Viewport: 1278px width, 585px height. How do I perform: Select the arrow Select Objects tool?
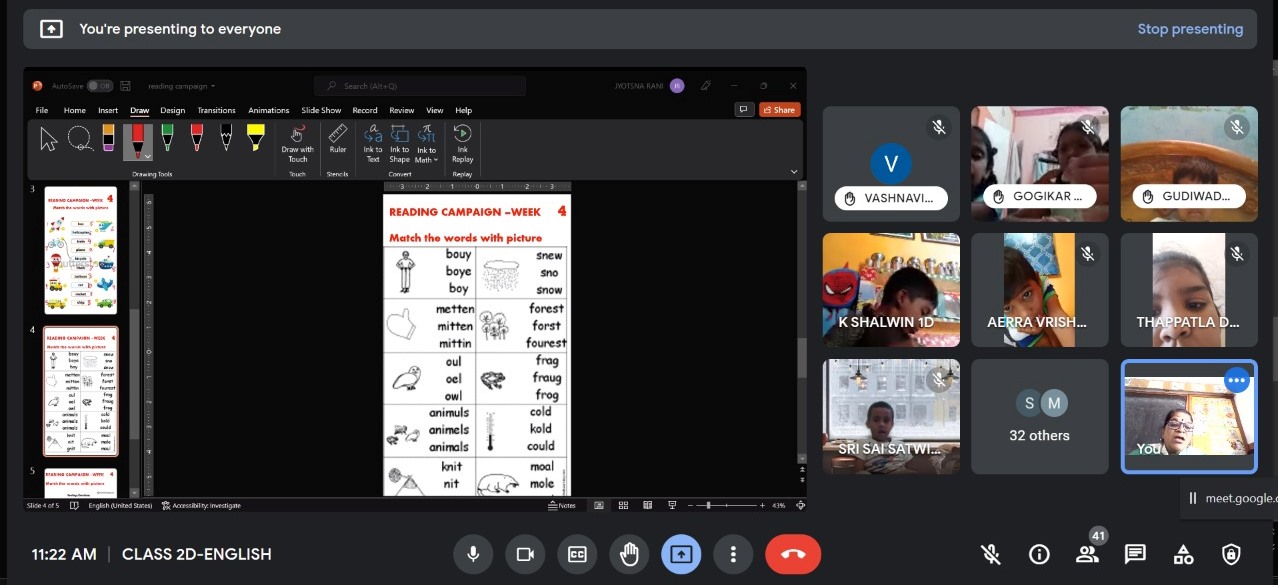click(x=49, y=139)
